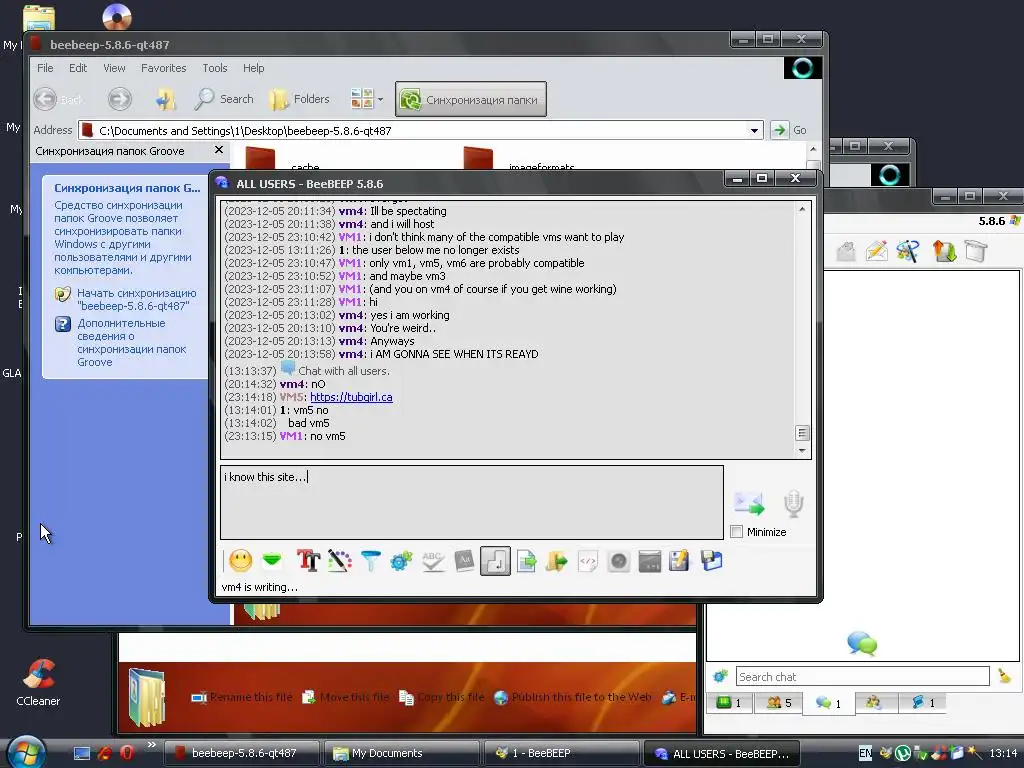Open the font chooser (red T icon)
The width and height of the screenshot is (1024, 768).
pyautogui.click(x=308, y=561)
